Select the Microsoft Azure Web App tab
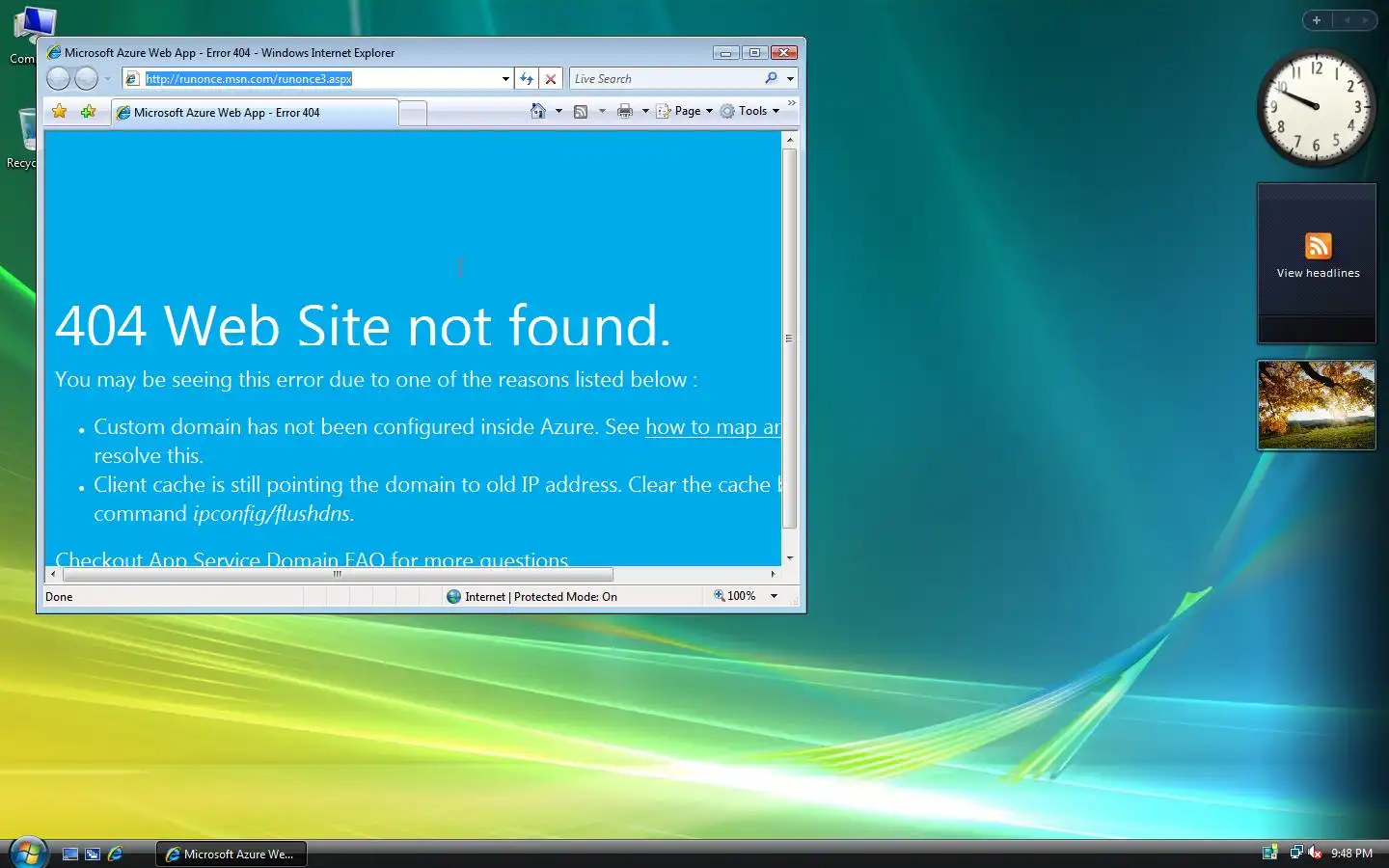Image resolution: width=1389 pixels, height=868 pixels. (255, 113)
